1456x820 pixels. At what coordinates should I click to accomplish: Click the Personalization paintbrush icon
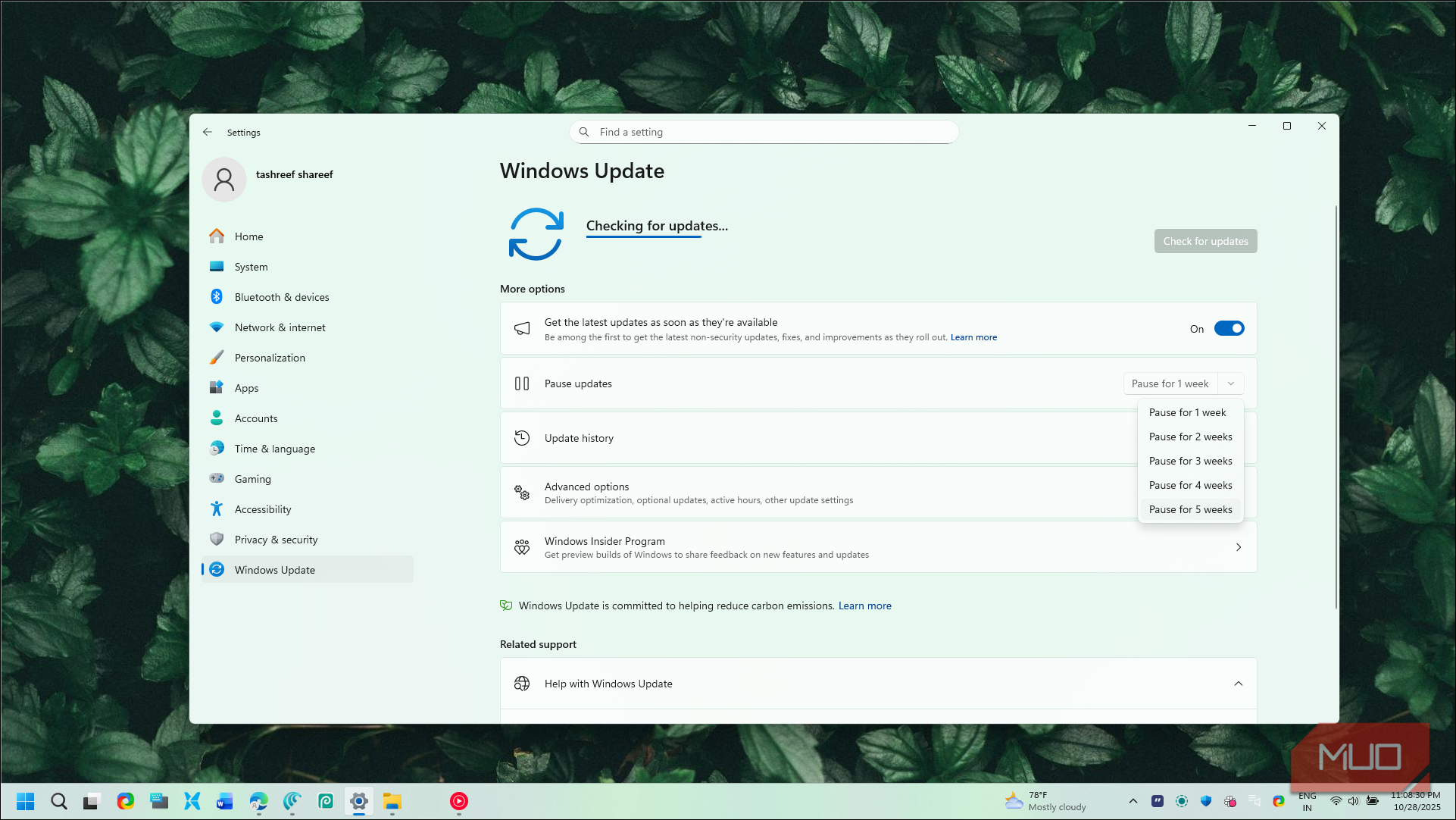[217, 358]
